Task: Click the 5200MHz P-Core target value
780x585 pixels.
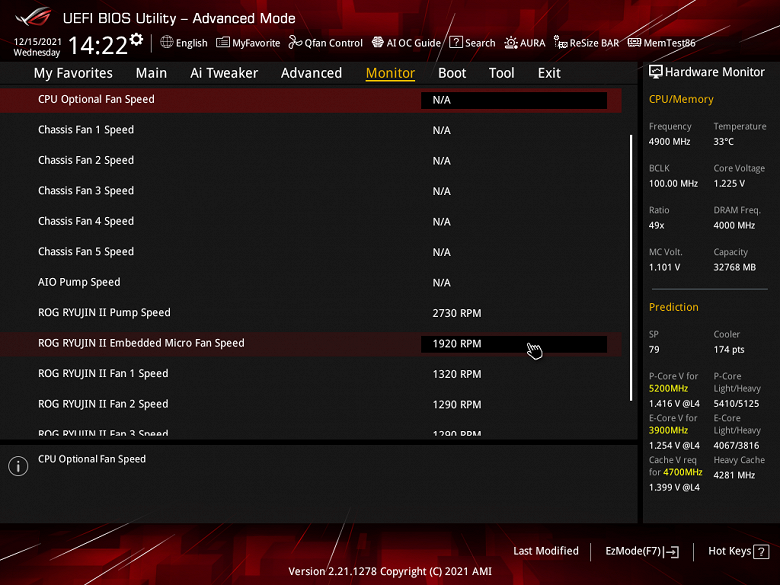Action: pos(669,389)
